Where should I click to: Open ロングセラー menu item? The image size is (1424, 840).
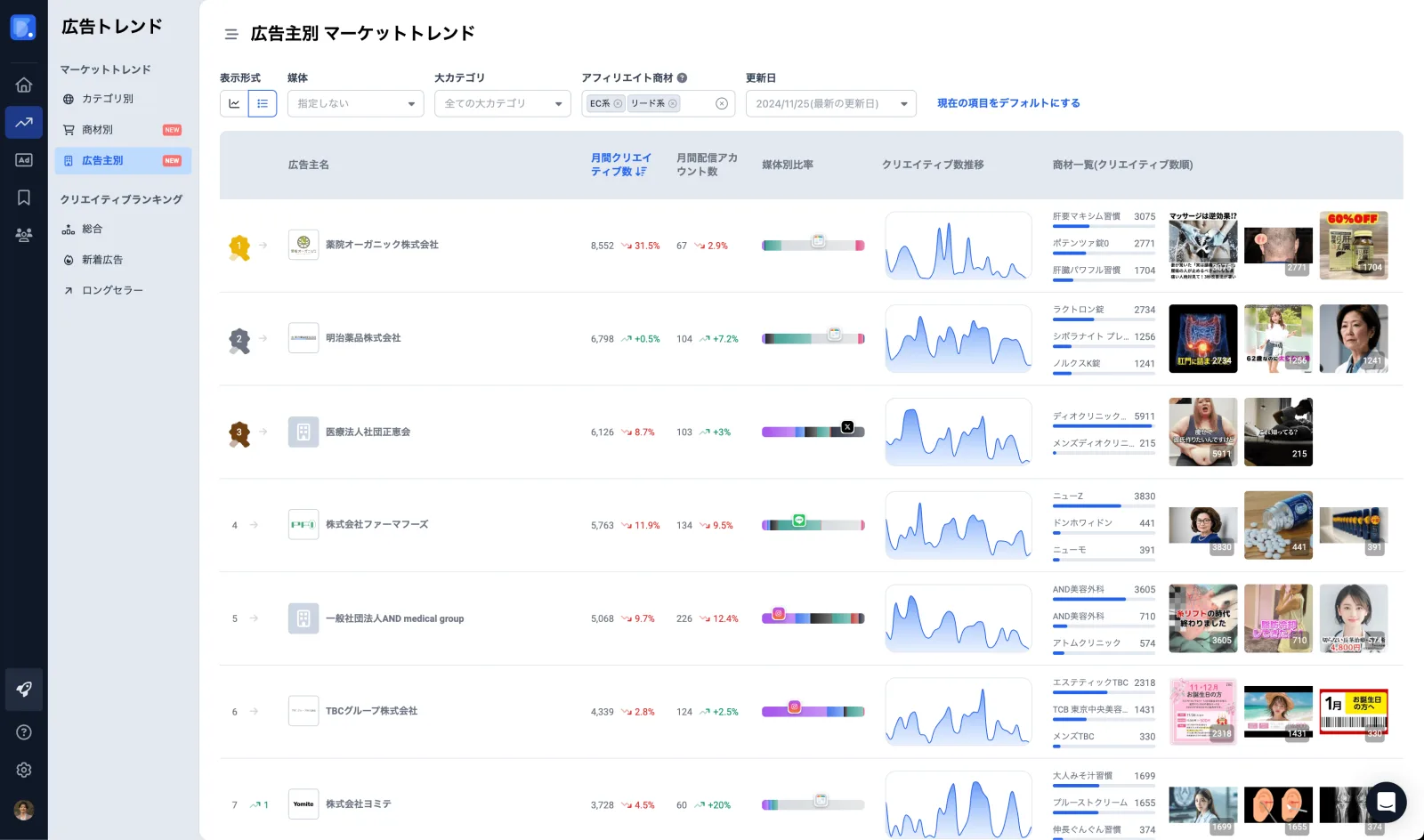pyautogui.click(x=112, y=290)
